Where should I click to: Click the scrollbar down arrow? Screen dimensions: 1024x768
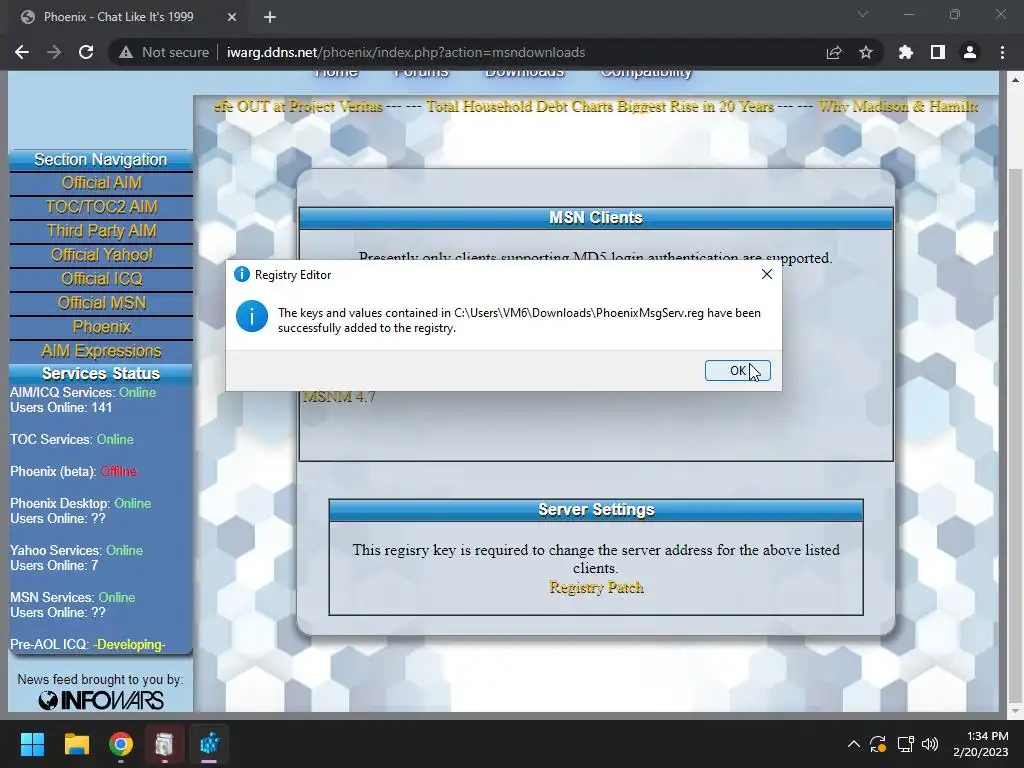[x=1015, y=711]
